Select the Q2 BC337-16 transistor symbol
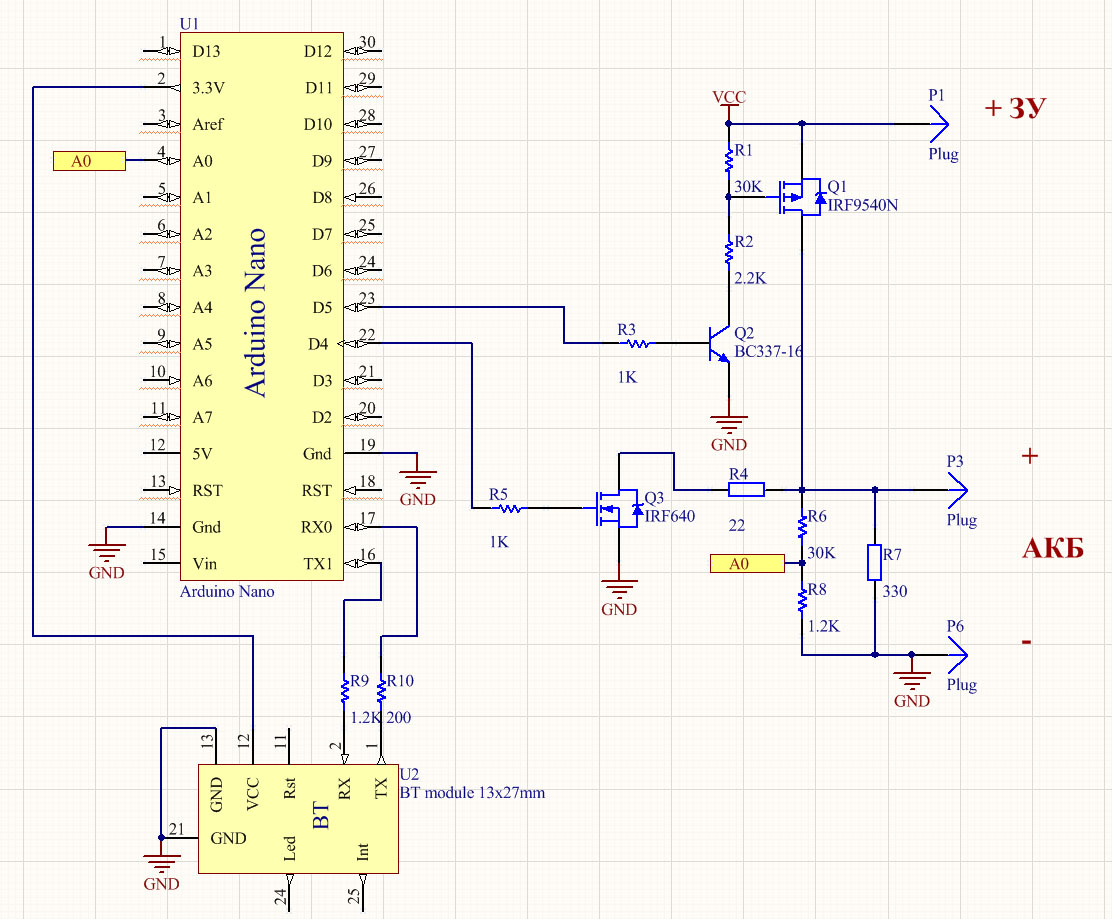The image size is (1112, 919). [x=718, y=344]
